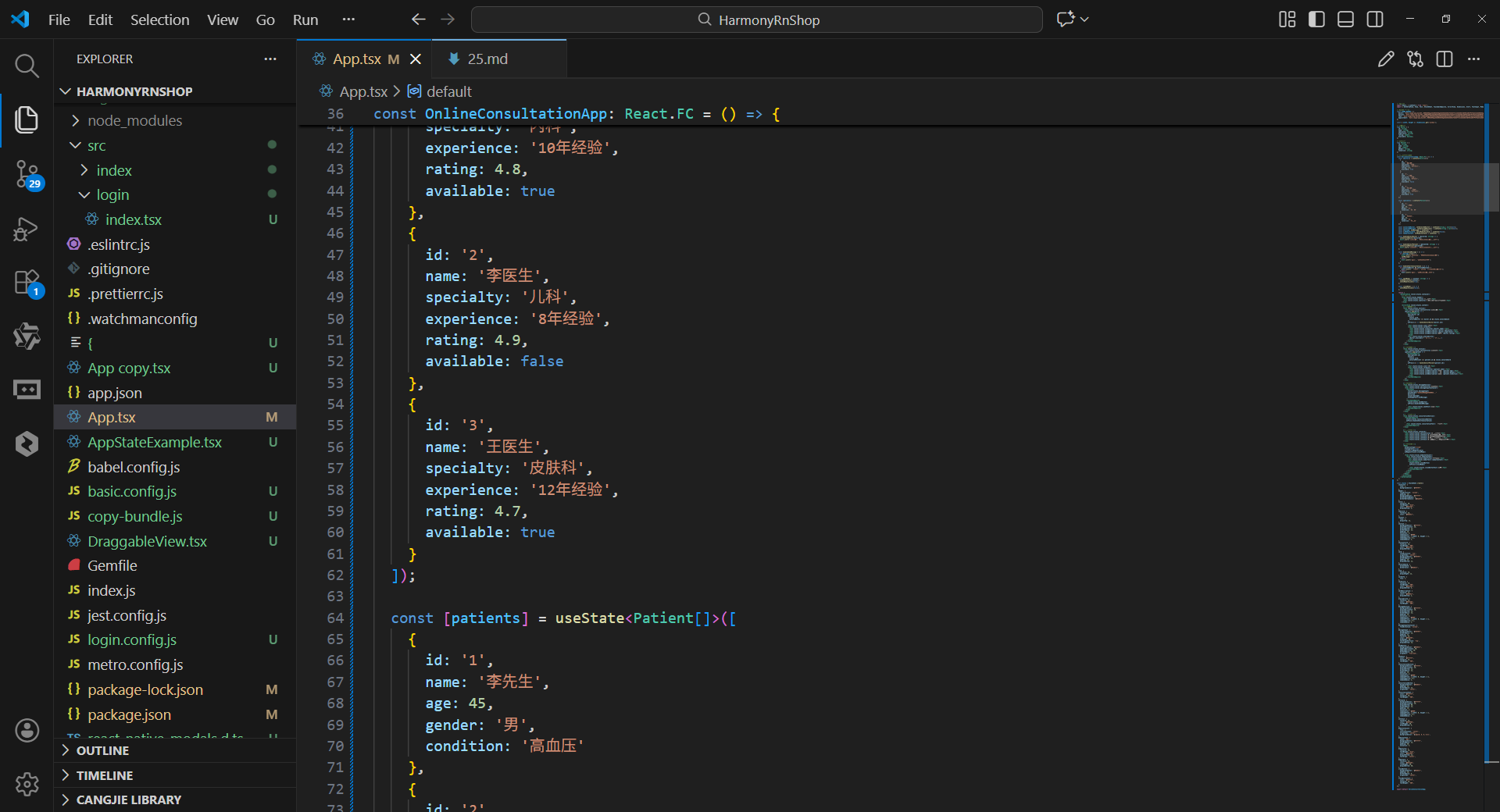Click the HarmonyRnShop command center search box
Viewport: 1500px width, 812px height.
pyautogui.click(x=756, y=20)
